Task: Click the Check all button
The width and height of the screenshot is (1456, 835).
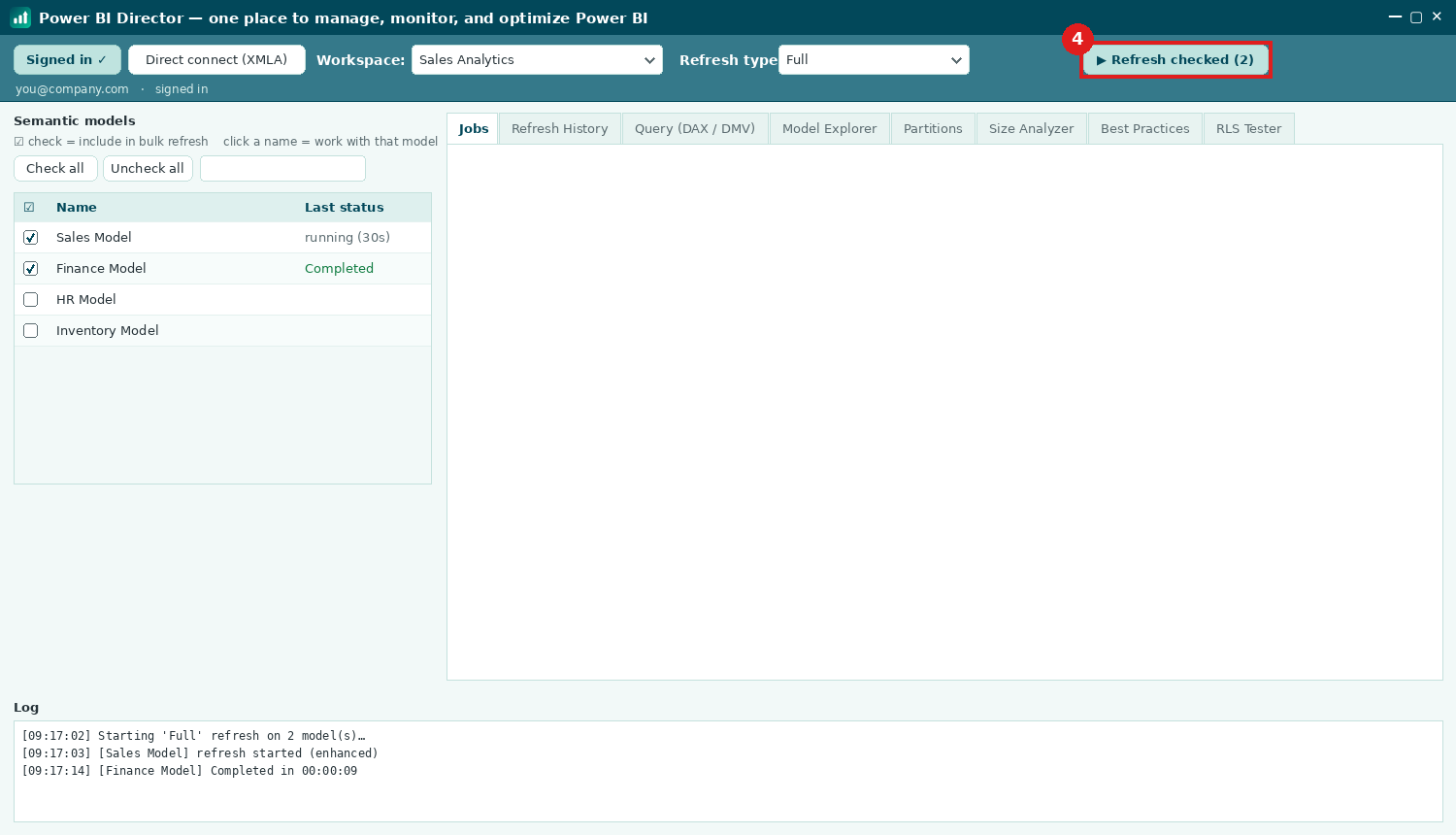Action: 55,168
